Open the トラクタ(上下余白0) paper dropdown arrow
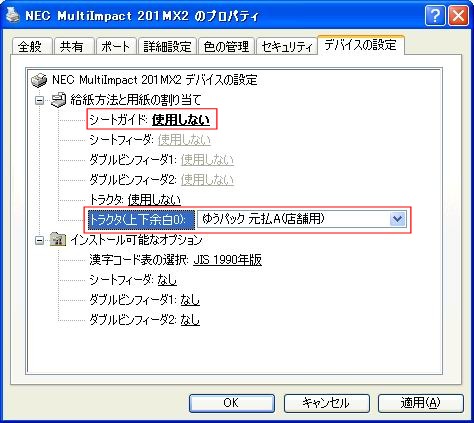Viewport: 474px width, 423px height. tap(397, 219)
